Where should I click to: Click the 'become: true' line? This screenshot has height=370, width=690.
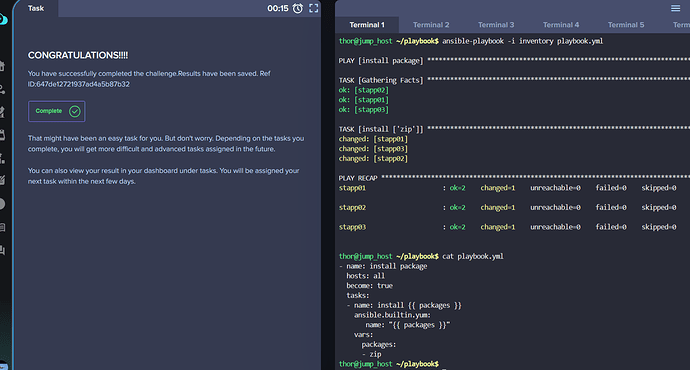[369, 286]
